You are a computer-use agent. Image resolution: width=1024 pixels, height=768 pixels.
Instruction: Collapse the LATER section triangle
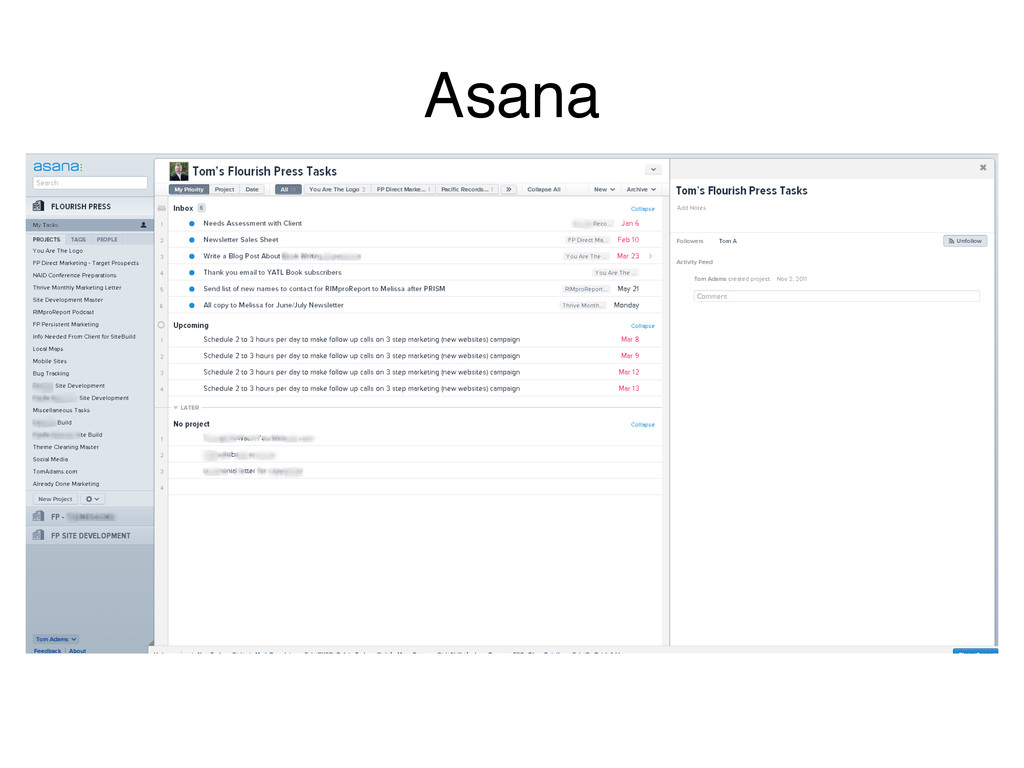coord(176,408)
